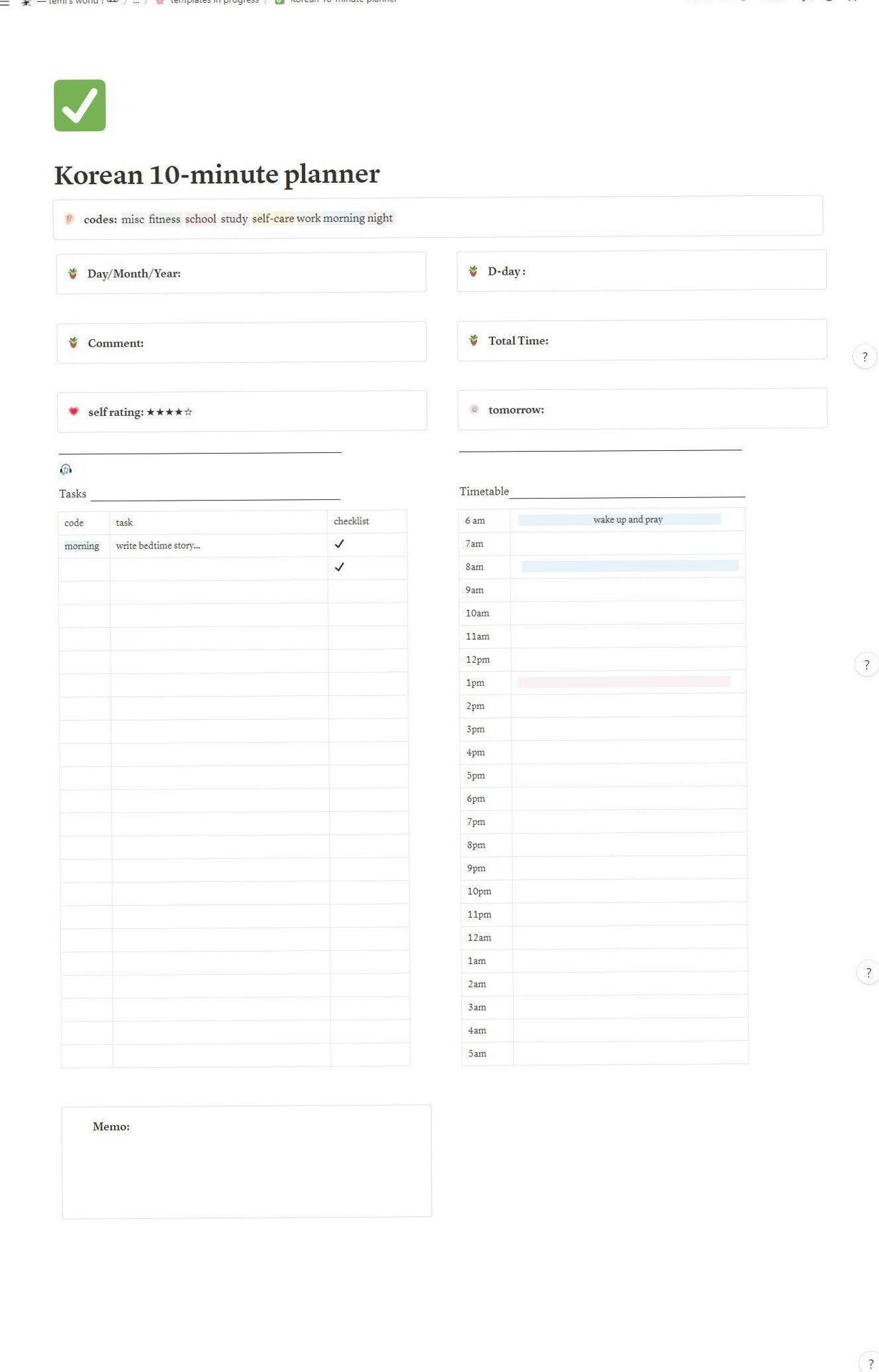Click the 12pm timetable row label
This screenshot has height=1372, width=879.
tap(478, 660)
